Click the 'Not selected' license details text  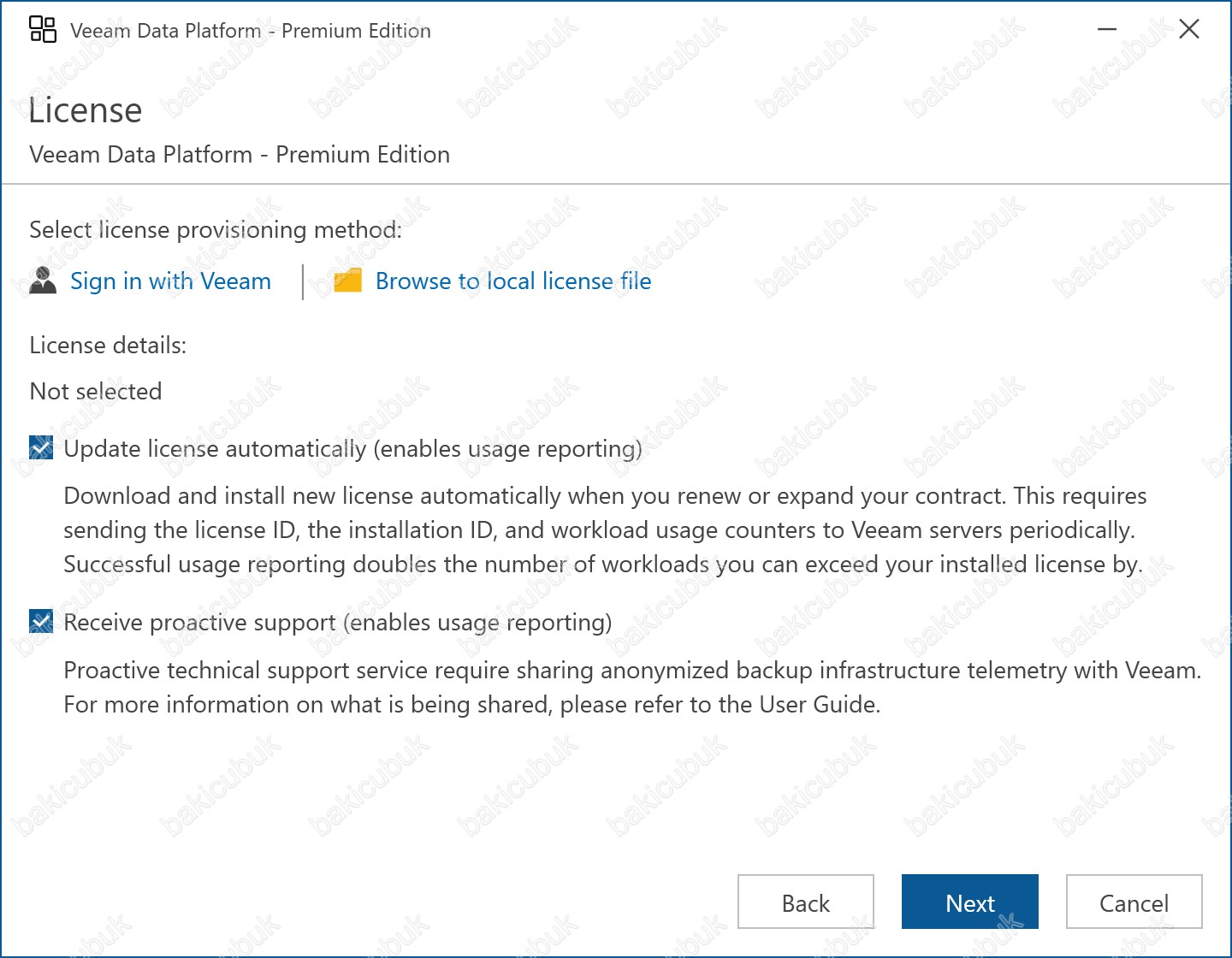click(96, 392)
